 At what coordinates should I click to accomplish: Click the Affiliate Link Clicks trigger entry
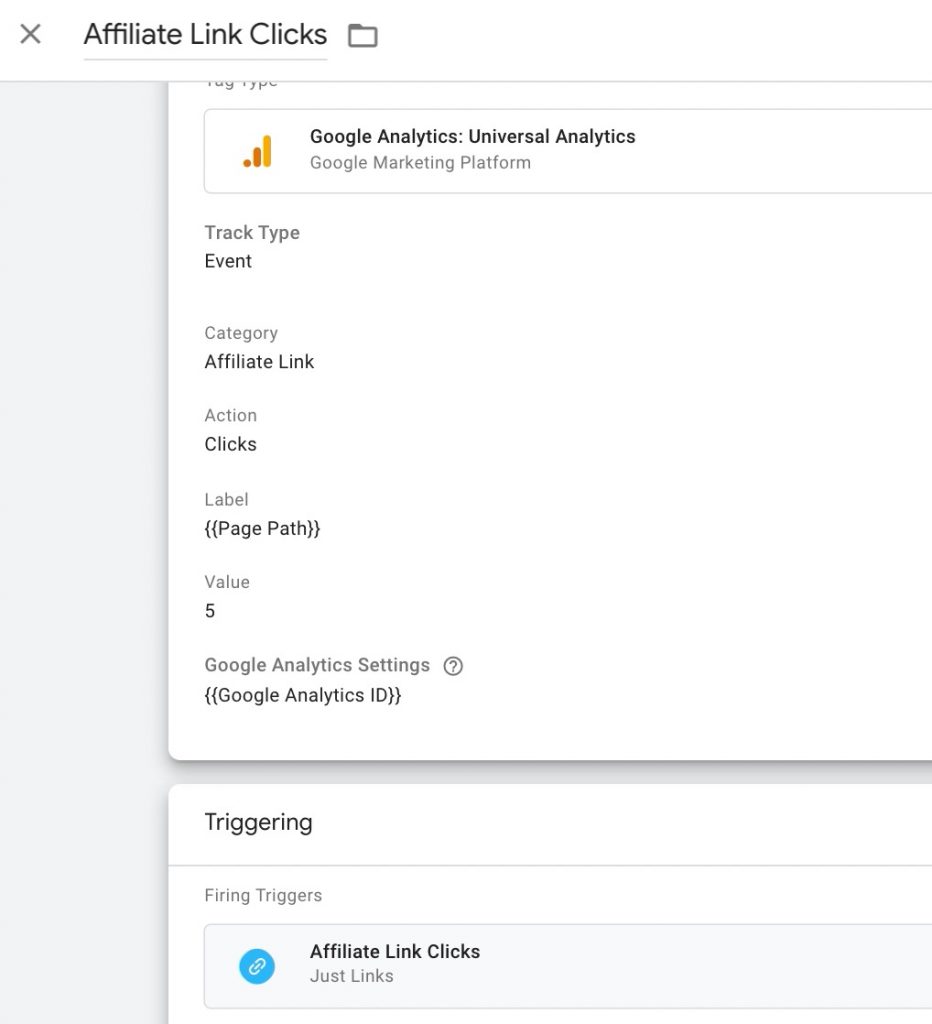tap(395, 951)
